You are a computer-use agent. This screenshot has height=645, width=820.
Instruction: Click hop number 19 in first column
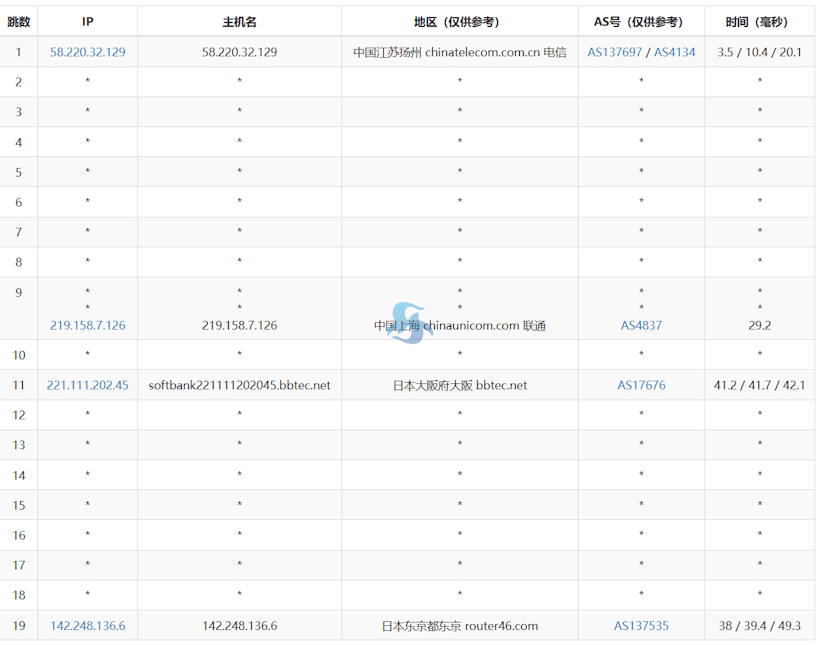(x=19, y=626)
